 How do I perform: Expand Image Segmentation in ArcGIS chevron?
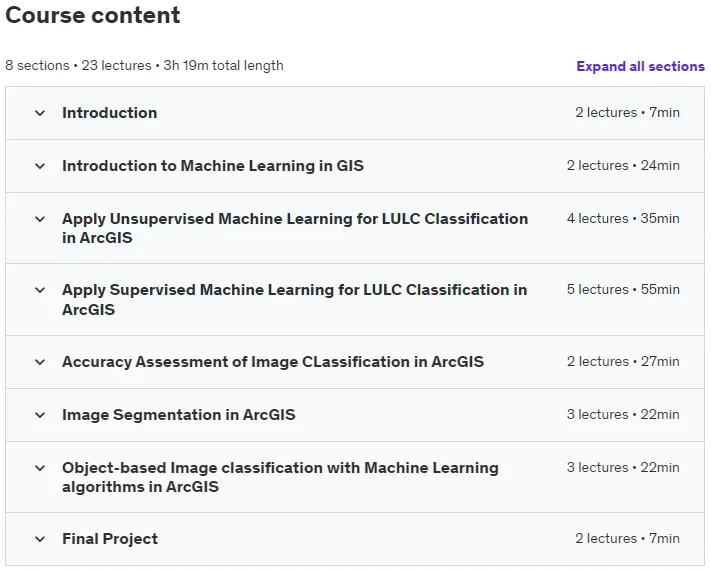(x=40, y=415)
